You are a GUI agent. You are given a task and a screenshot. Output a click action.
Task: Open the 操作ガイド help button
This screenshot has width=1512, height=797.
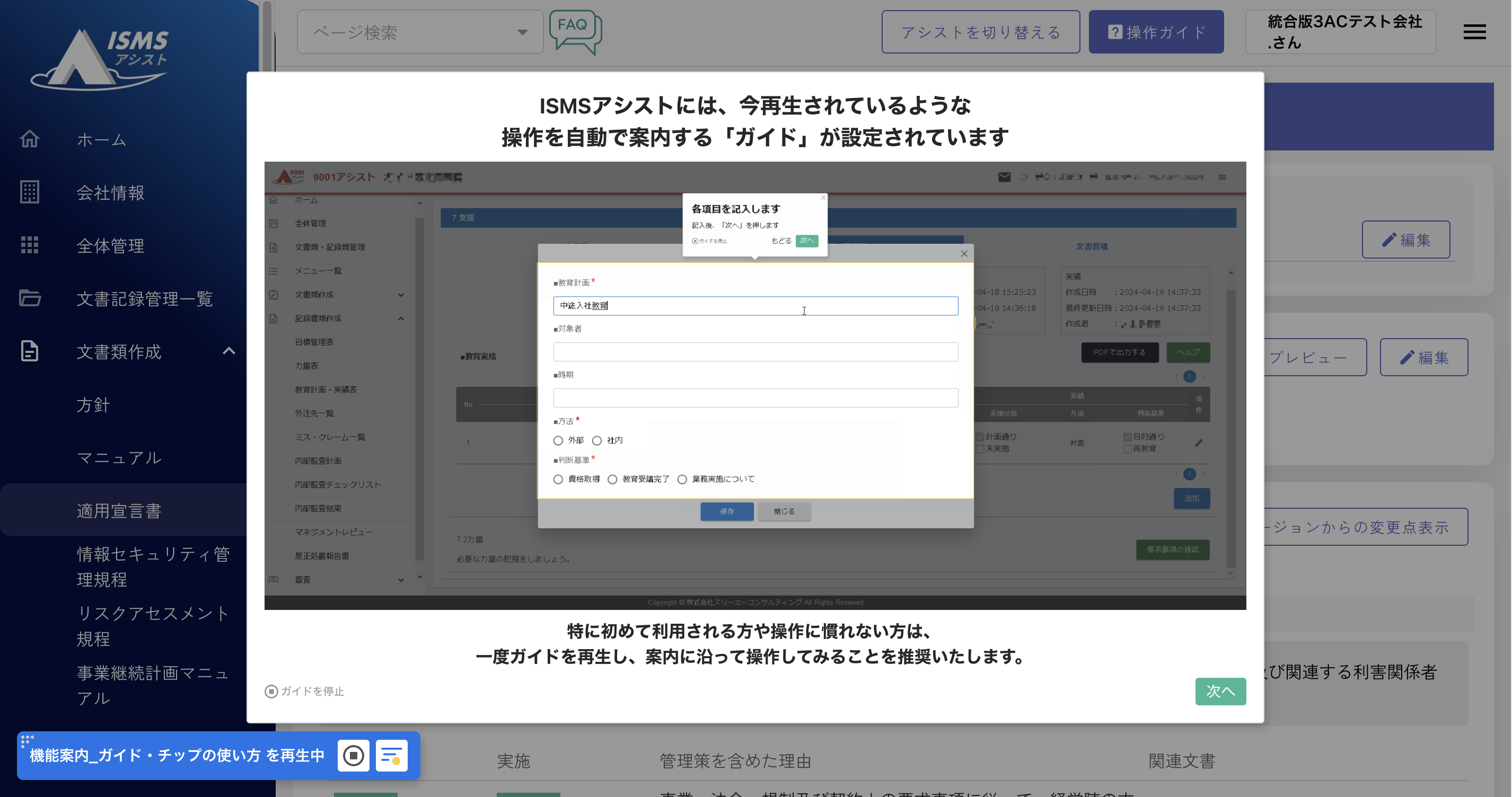click(x=1156, y=32)
